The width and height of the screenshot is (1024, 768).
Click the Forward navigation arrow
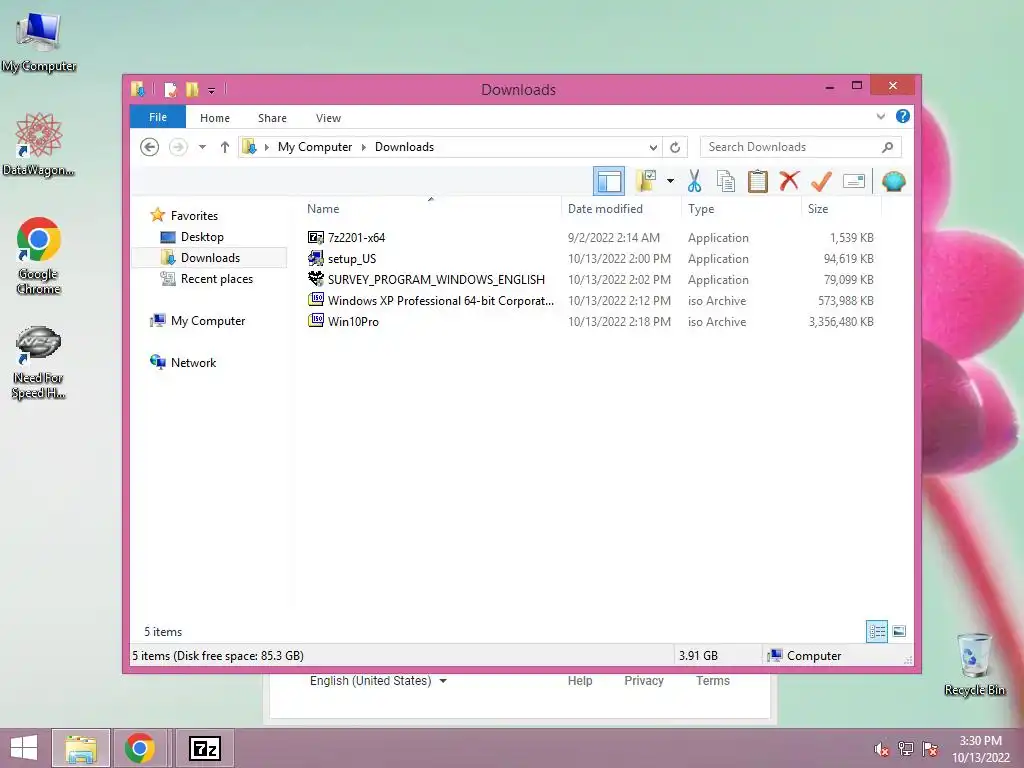coord(178,147)
